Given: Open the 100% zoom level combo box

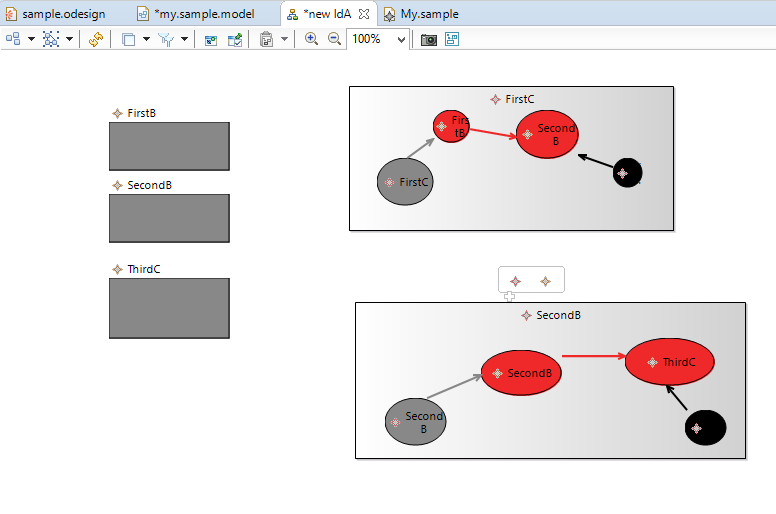Looking at the screenshot, I should click(379, 39).
